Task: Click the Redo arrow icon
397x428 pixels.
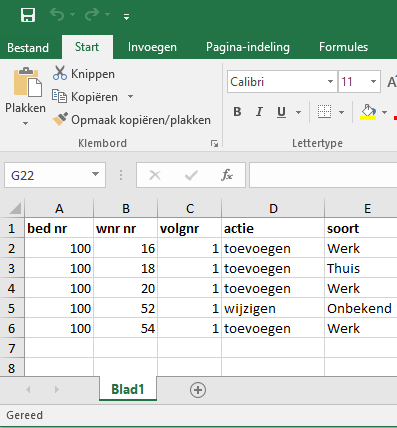Action: 92,14
